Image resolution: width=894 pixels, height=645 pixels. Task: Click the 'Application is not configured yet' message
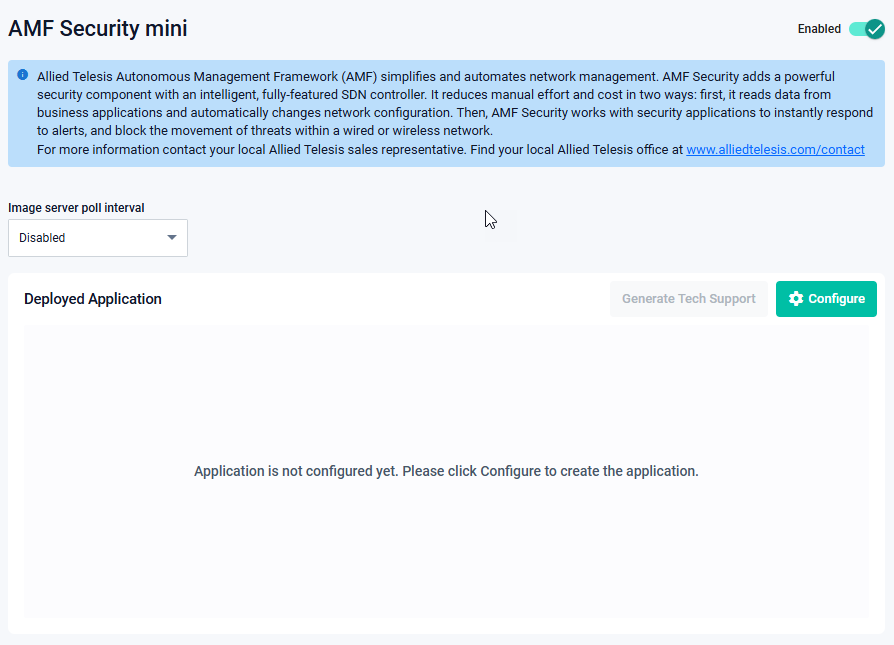446,471
